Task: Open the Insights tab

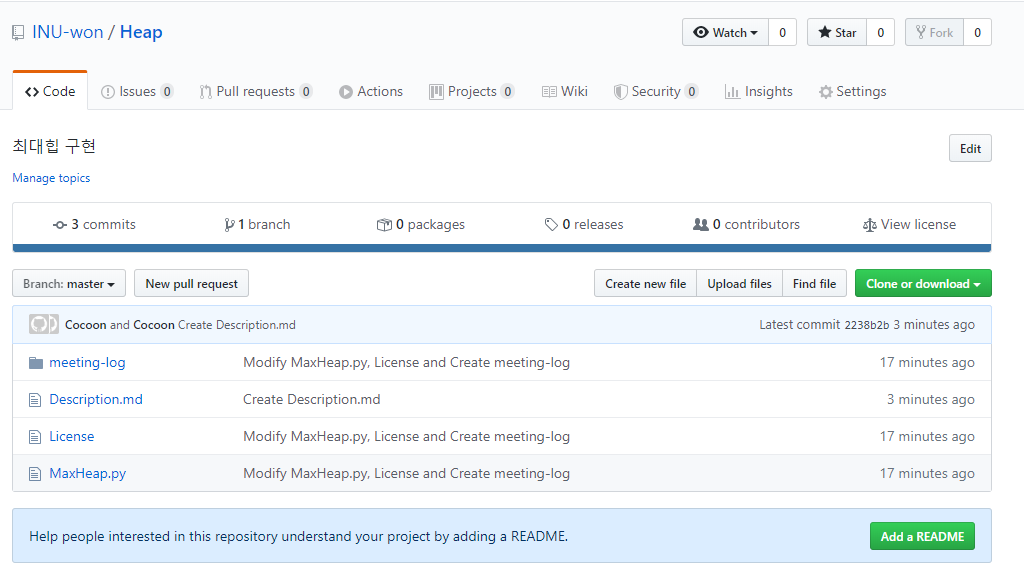Action: coord(759,91)
